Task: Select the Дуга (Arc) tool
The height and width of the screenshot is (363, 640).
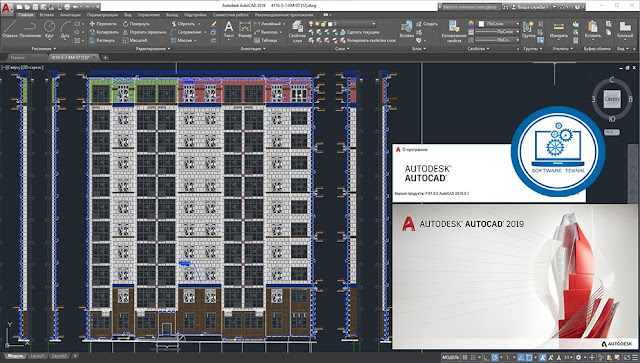Action: pos(65,29)
